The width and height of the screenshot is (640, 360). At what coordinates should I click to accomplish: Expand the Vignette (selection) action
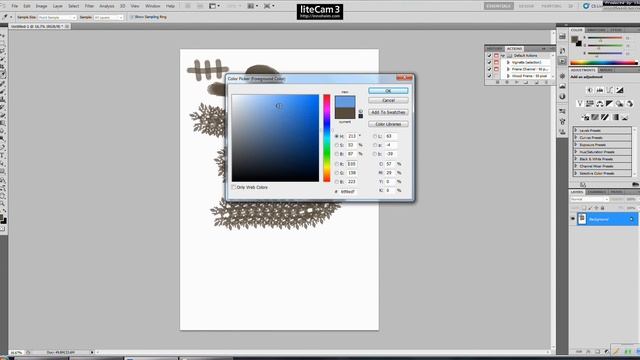point(508,62)
